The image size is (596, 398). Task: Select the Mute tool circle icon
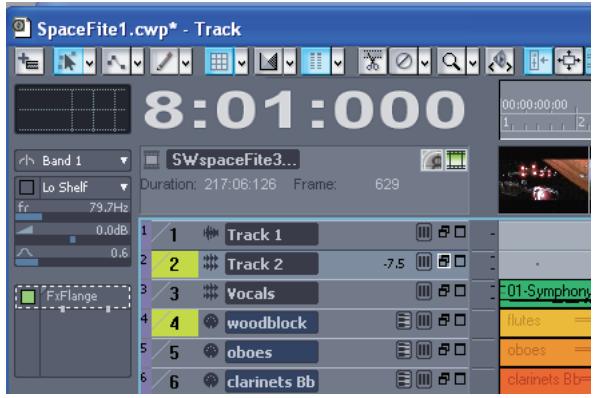tap(403, 61)
